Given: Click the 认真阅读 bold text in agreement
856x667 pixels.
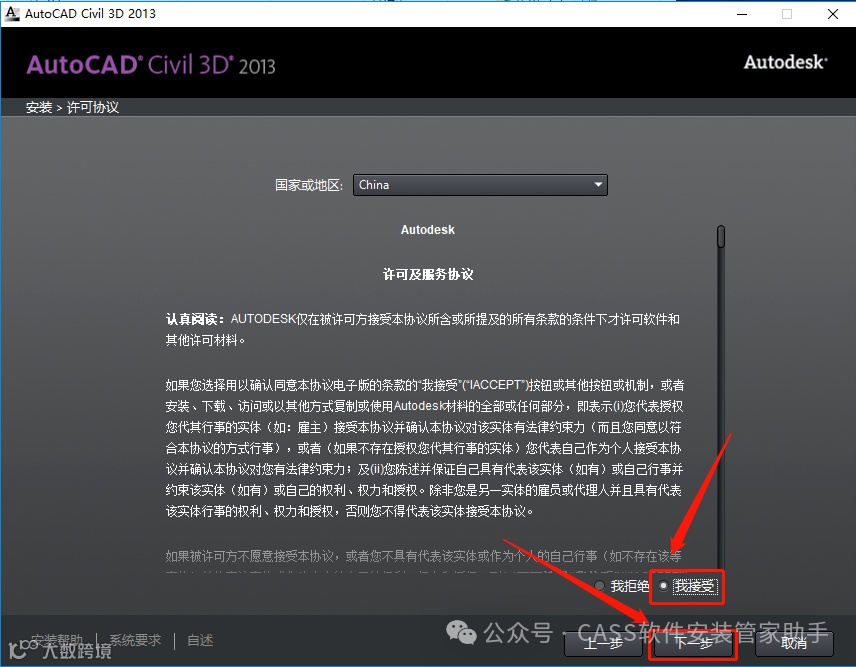Looking at the screenshot, I should pyautogui.click(x=195, y=319).
